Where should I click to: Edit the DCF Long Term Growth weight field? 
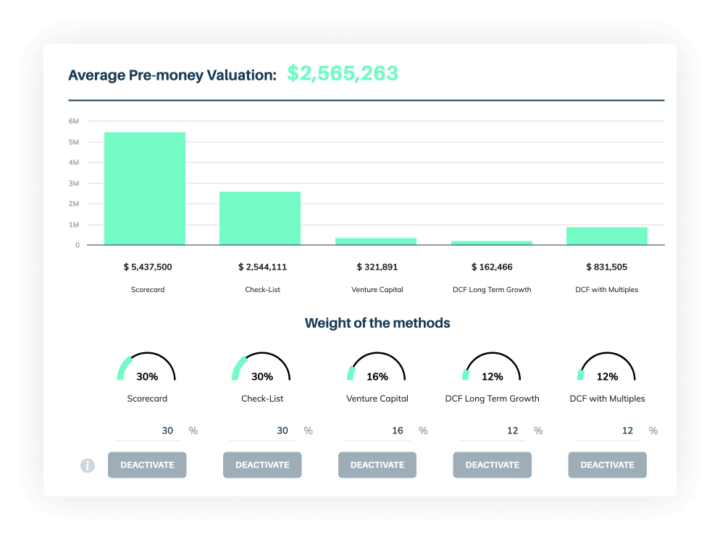(x=492, y=431)
